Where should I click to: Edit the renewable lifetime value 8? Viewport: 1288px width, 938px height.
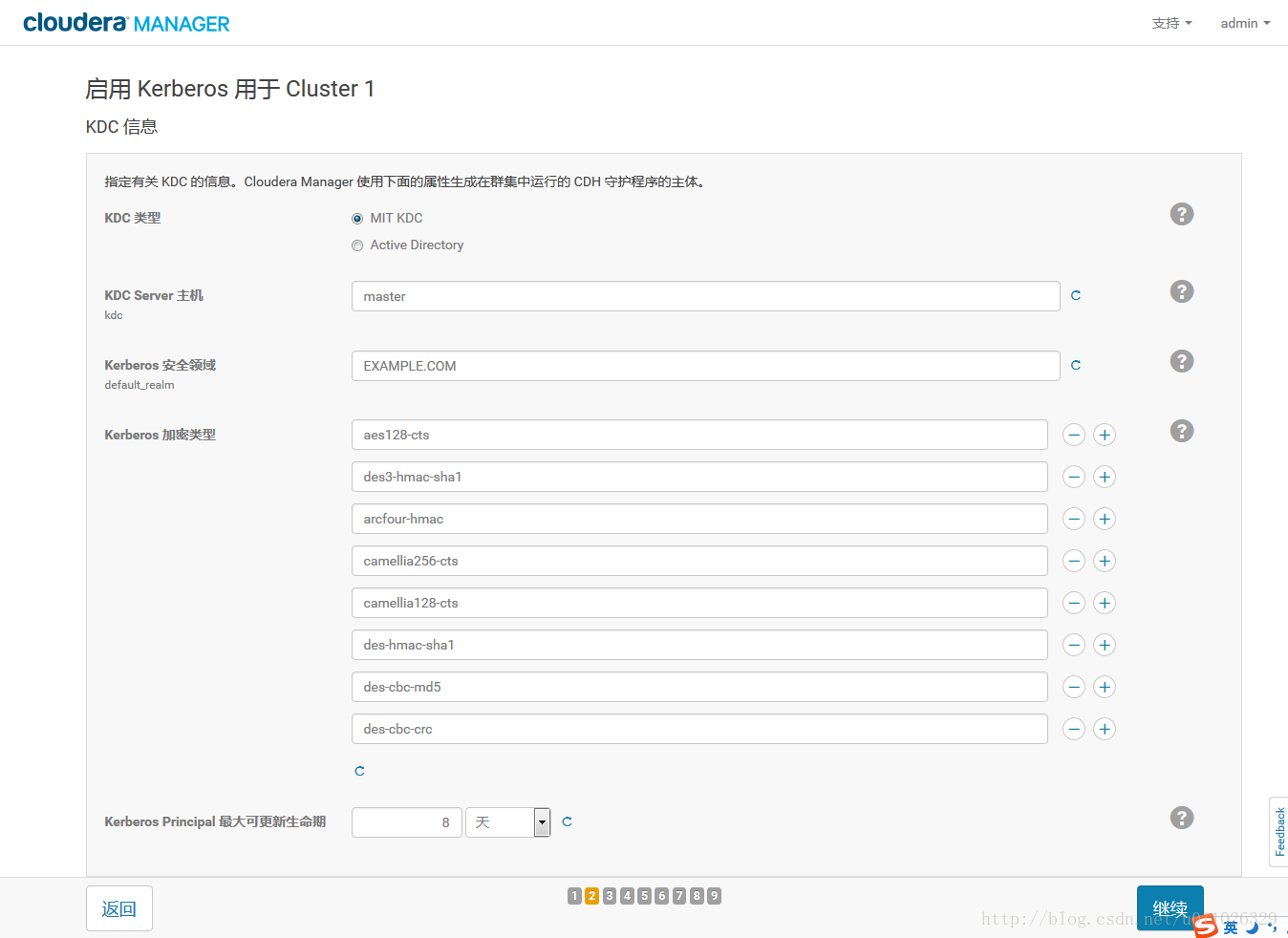click(x=407, y=822)
